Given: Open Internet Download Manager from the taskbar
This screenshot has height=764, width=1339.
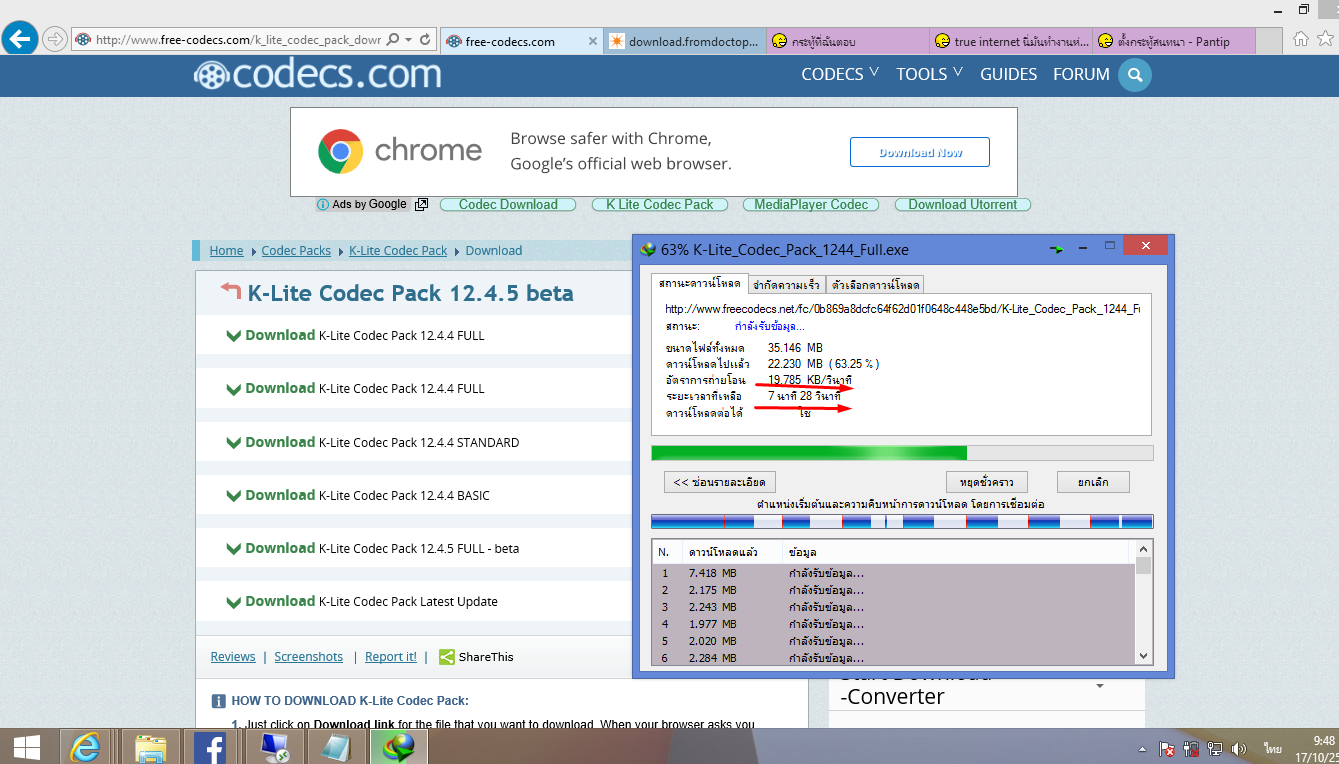Looking at the screenshot, I should (x=399, y=747).
